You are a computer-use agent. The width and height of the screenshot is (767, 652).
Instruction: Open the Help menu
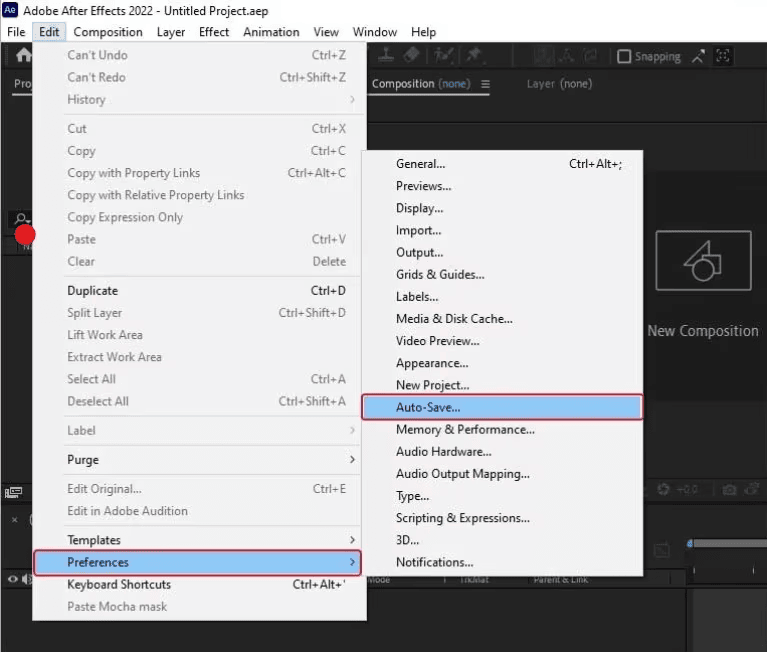coord(423,32)
